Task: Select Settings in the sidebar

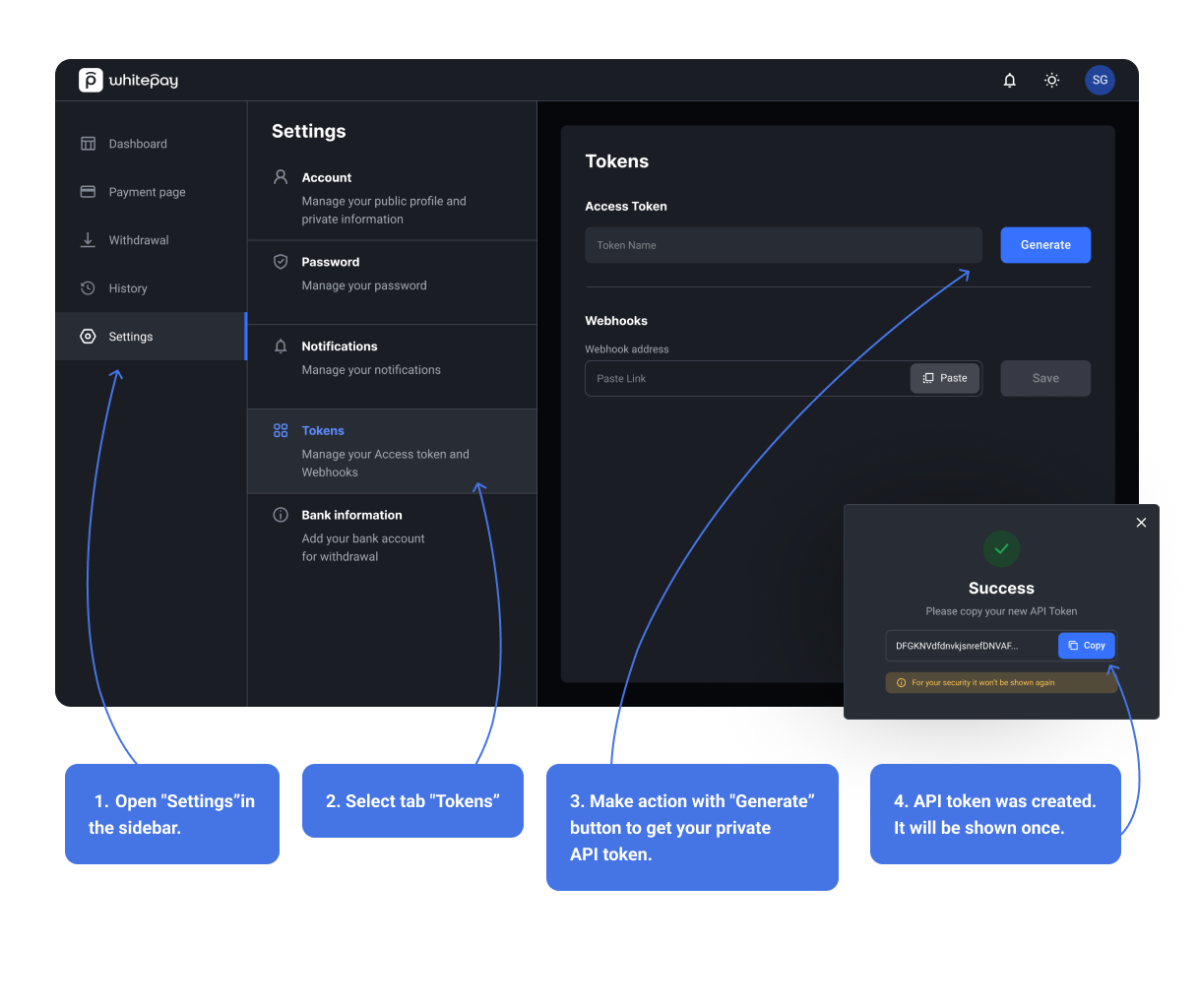Action: 131,337
